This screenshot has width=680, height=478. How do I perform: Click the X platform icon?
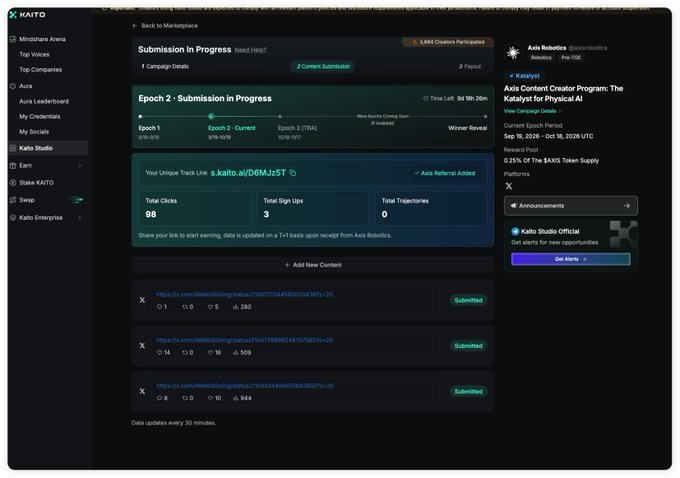pyautogui.click(x=509, y=186)
